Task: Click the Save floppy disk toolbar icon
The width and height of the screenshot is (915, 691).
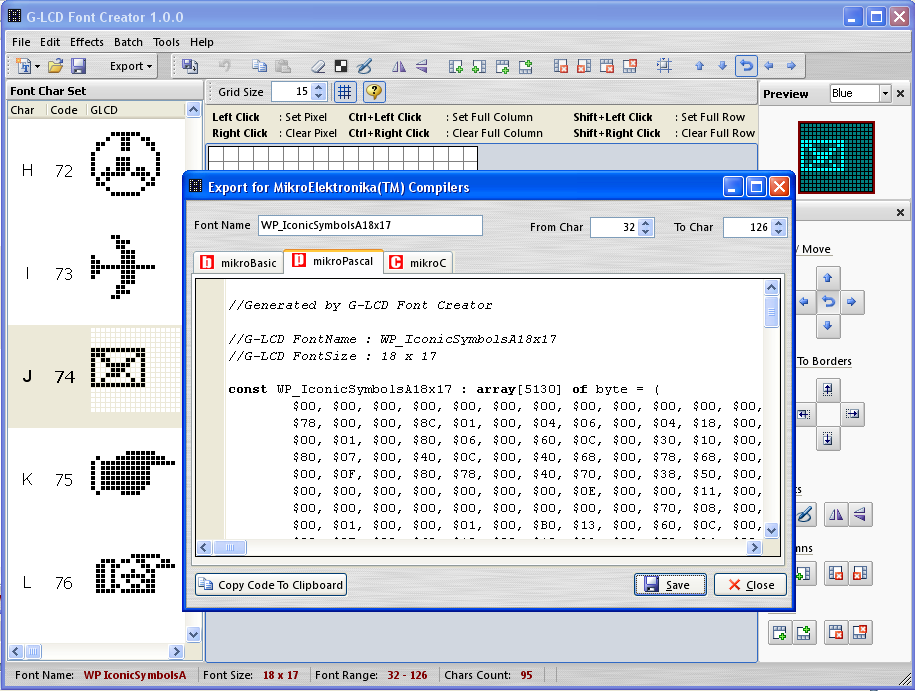Action: click(x=79, y=66)
